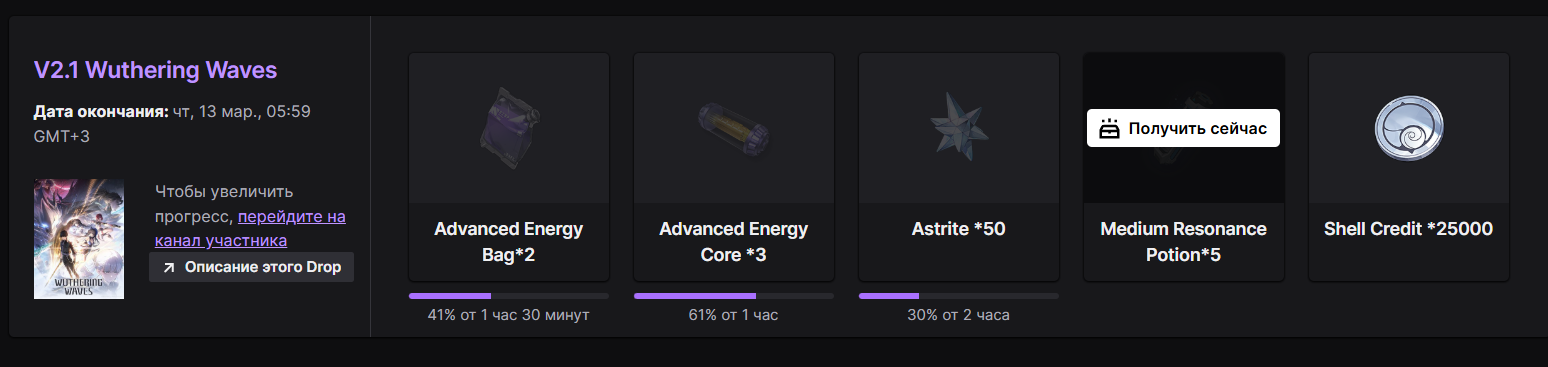Click the 61% от 1 час progress text
Screen dimensions: 1548x367
click(733, 315)
